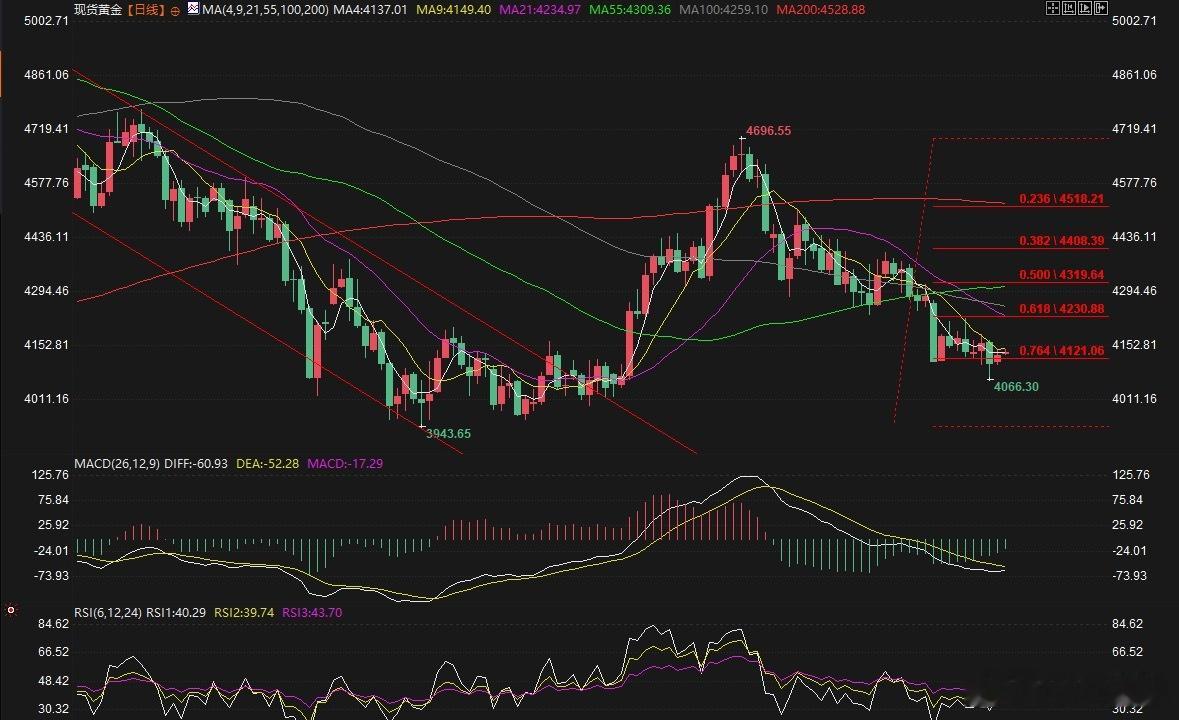
Task: Click the MA100:4259.10 value
Action: (x=723, y=10)
